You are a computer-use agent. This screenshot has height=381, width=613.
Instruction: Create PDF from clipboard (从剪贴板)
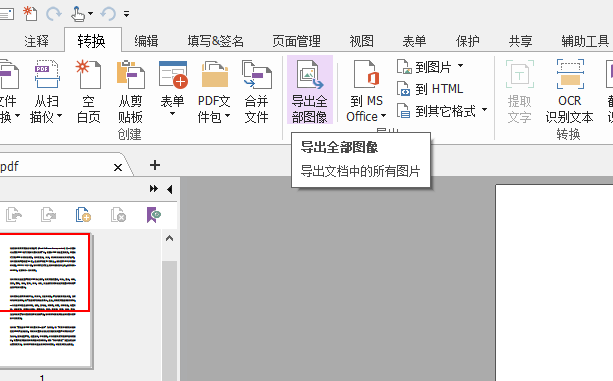pos(131,91)
